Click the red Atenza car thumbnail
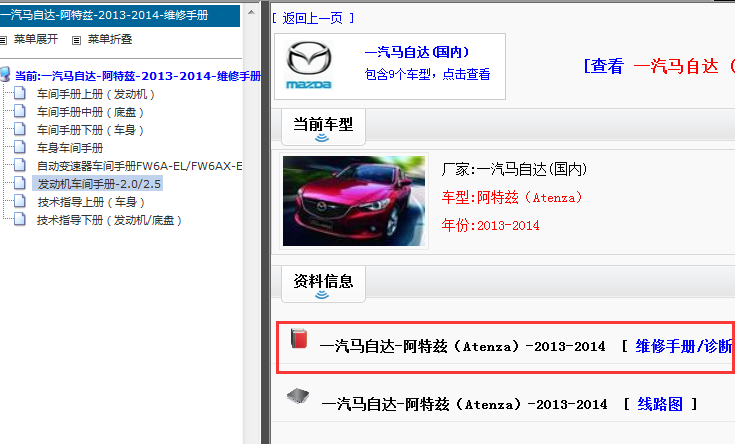This screenshot has width=735, height=444. pyautogui.click(x=354, y=201)
